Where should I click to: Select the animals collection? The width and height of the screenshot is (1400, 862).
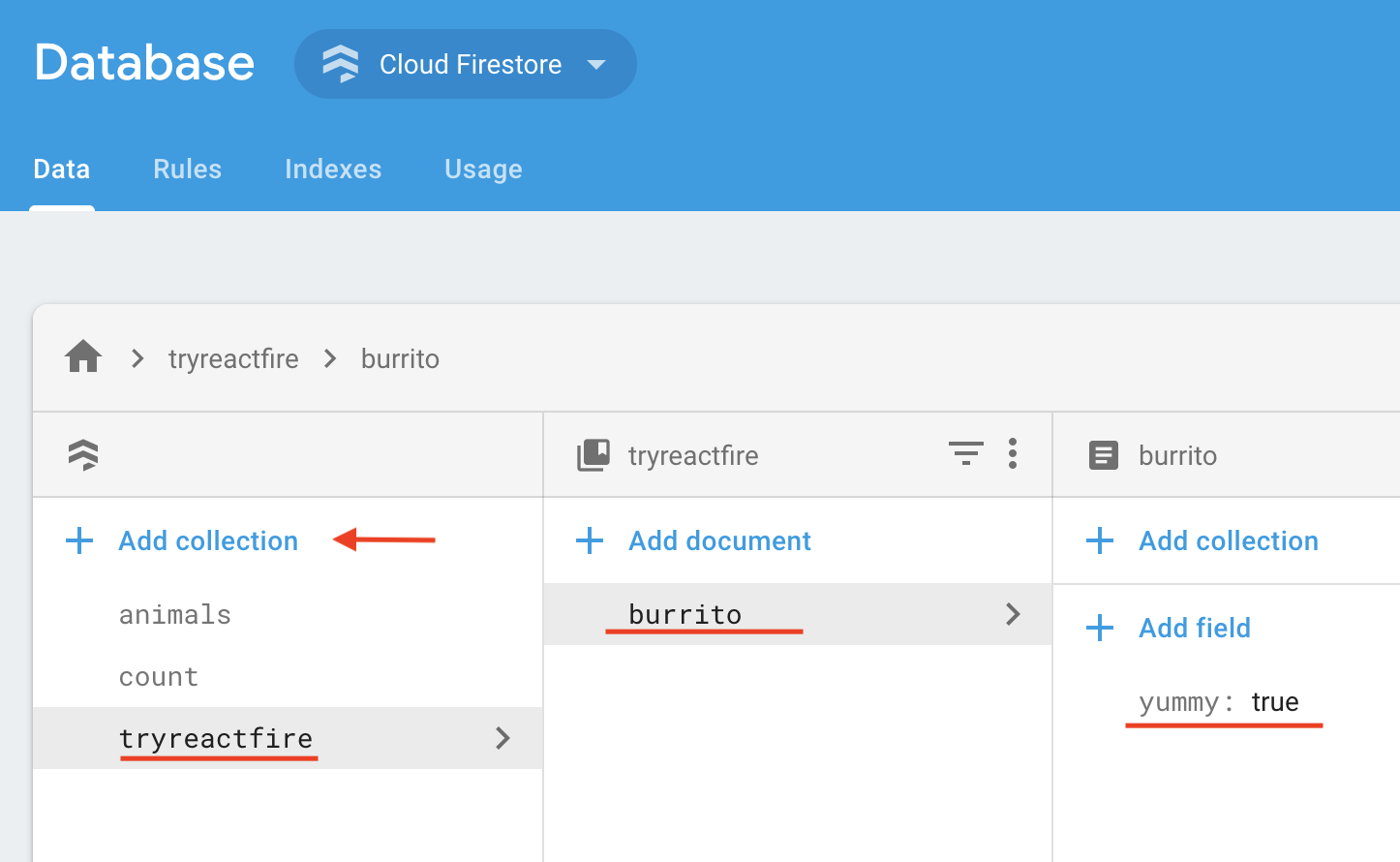click(x=174, y=615)
